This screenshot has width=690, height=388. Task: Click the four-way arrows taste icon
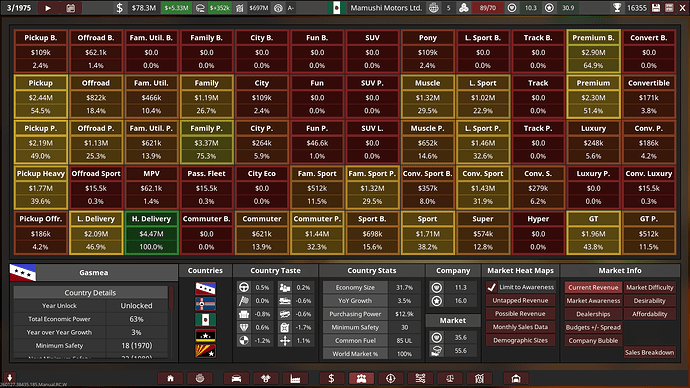285,340
